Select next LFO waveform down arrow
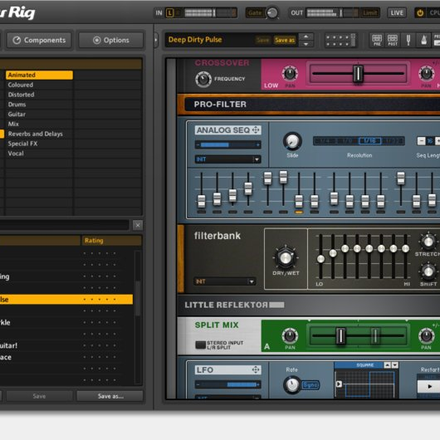 coord(395,365)
